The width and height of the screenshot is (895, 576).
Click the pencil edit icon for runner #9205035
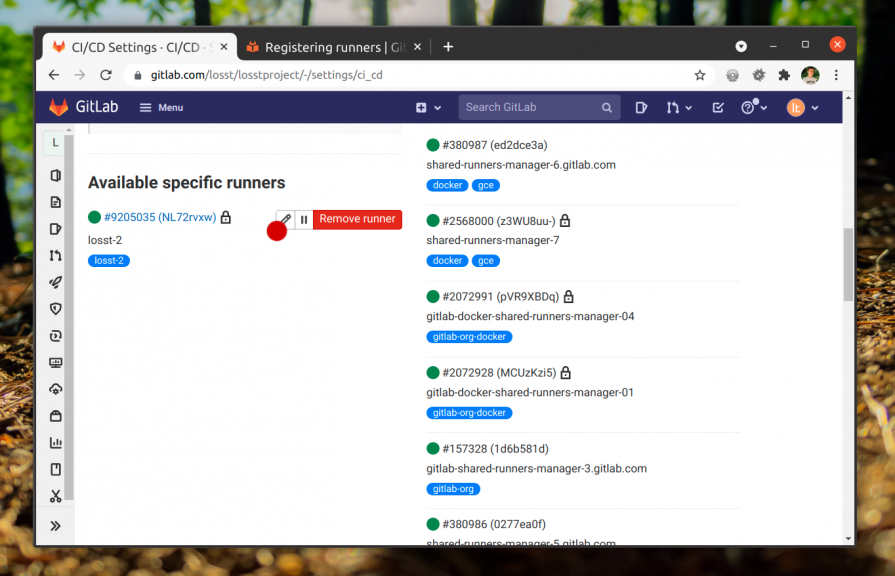pos(285,219)
